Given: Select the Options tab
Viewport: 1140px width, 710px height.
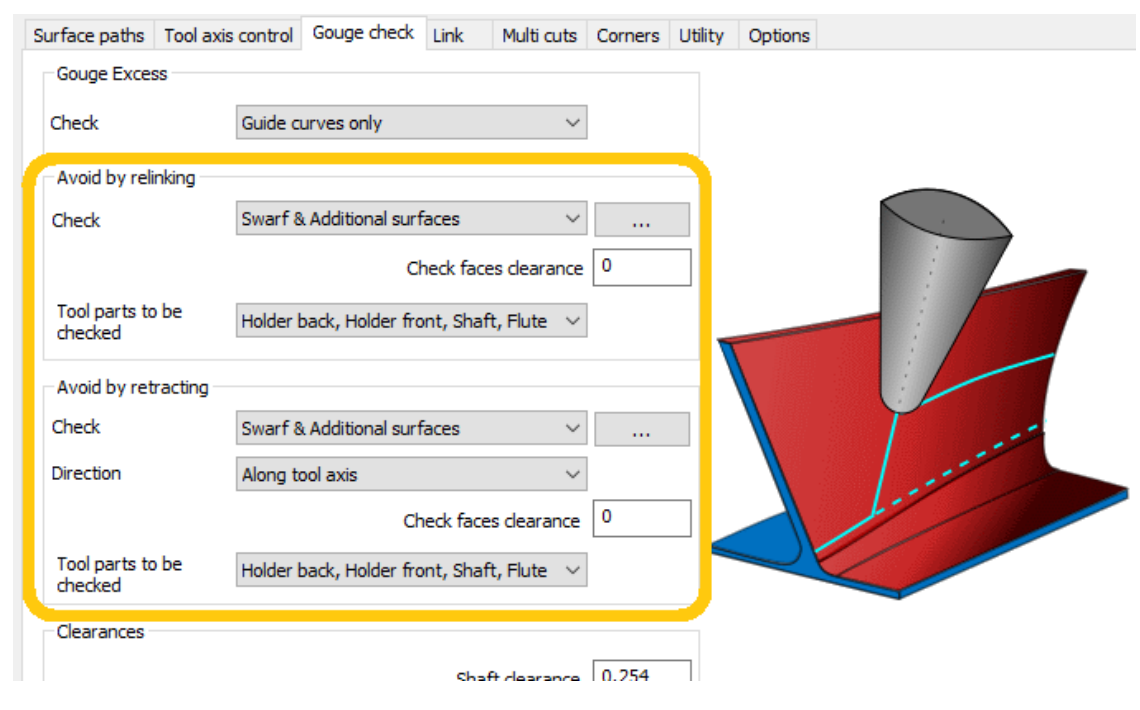Looking at the screenshot, I should pos(779,36).
